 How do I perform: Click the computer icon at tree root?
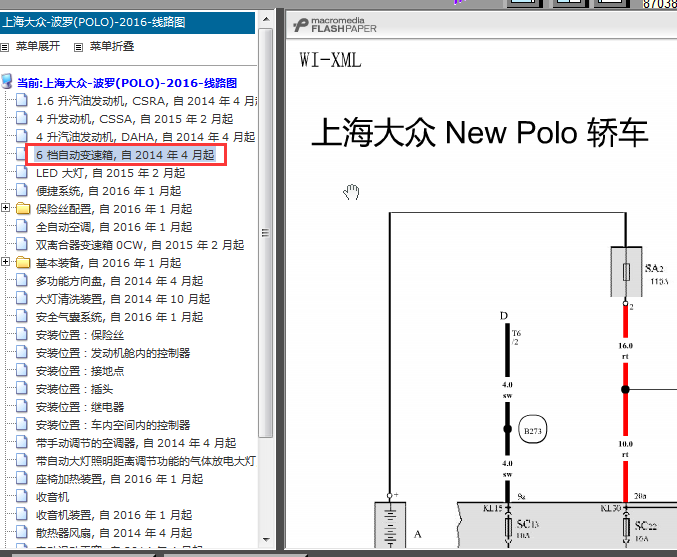[x=7, y=81]
